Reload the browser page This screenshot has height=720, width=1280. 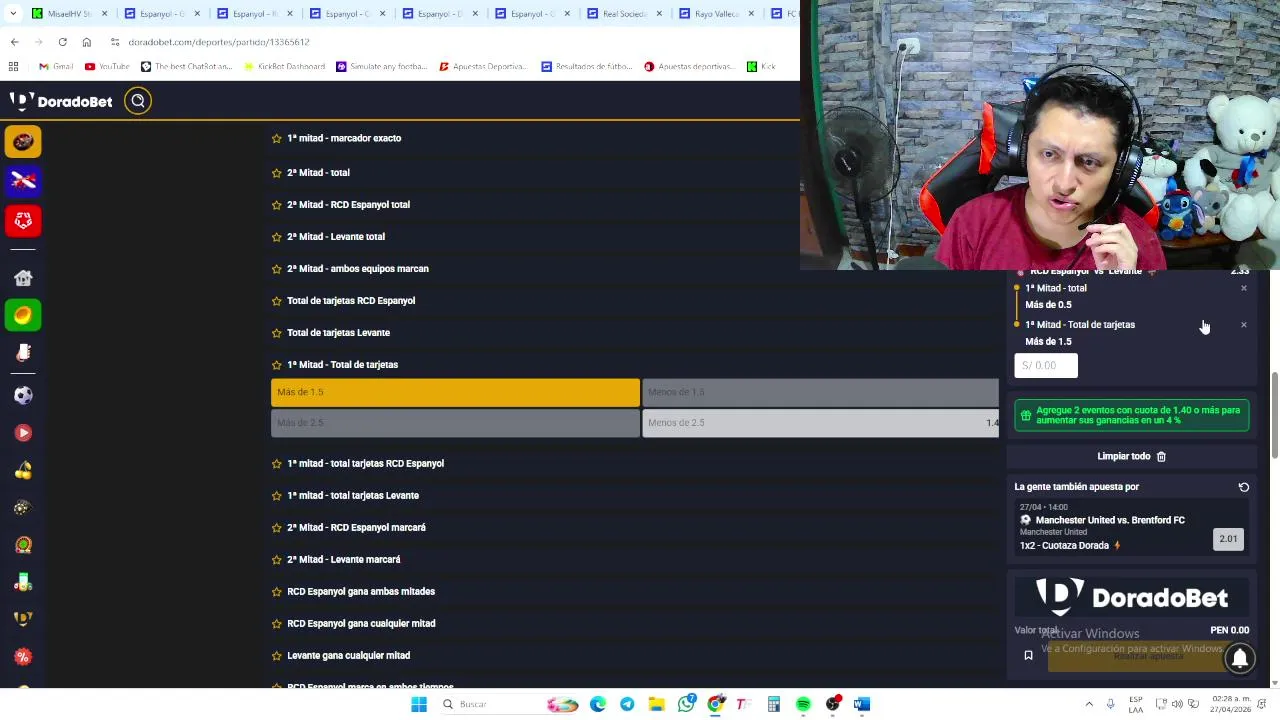pos(62,42)
